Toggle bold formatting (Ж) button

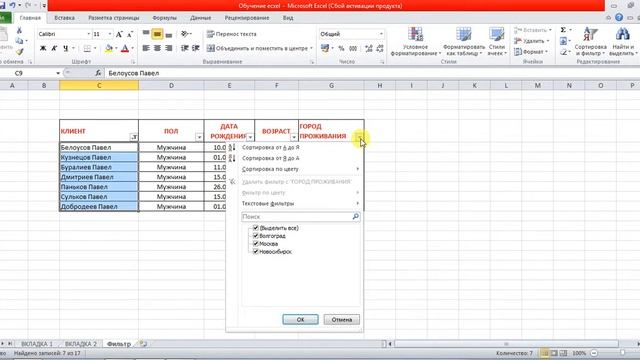point(43,49)
